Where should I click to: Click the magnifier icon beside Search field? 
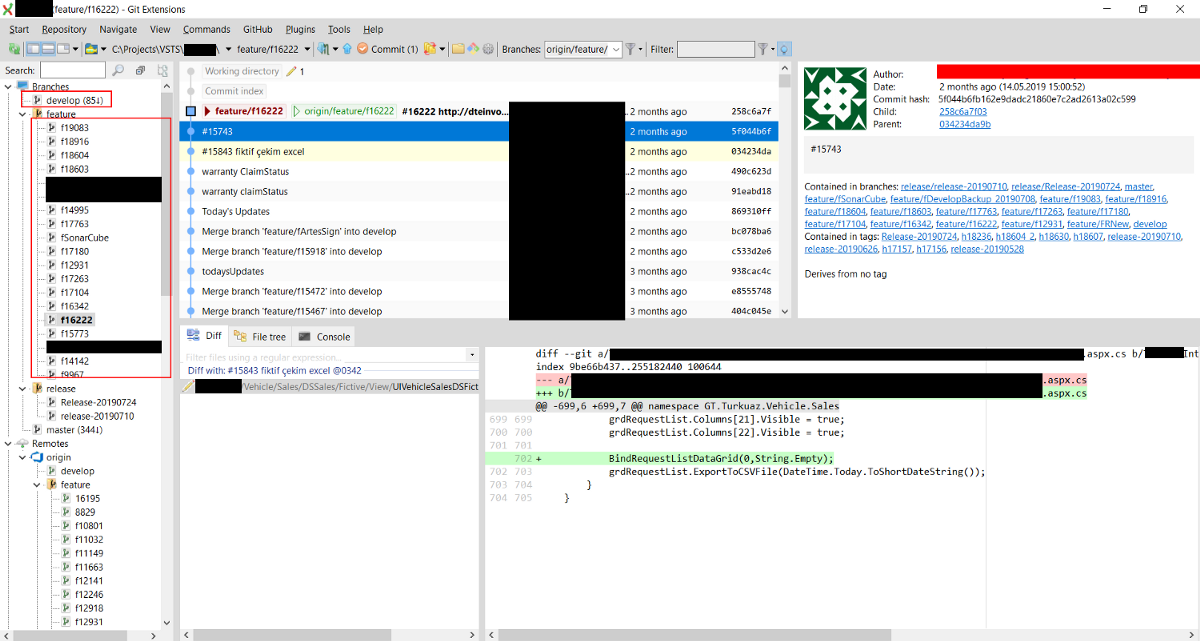(x=119, y=71)
